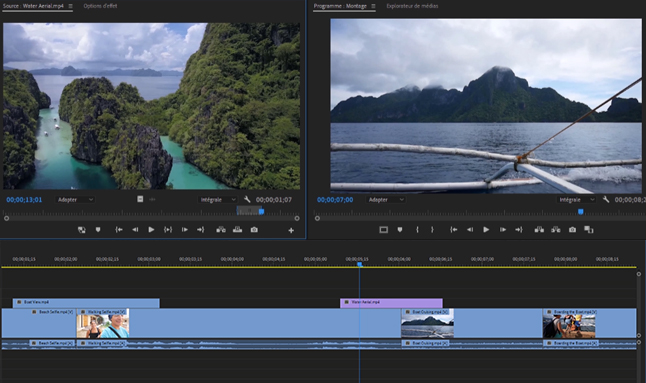Viewport: 646px width, 383px height.
Task: Export a frame from the Source monitor
Action: [254, 230]
